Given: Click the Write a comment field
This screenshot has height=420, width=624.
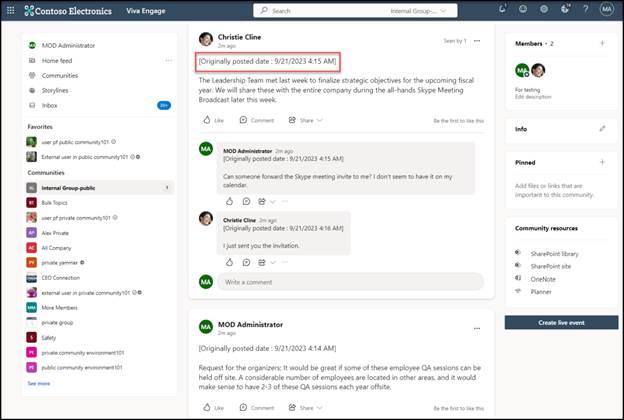Looking at the screenshot, I should [x=351, y=282].
